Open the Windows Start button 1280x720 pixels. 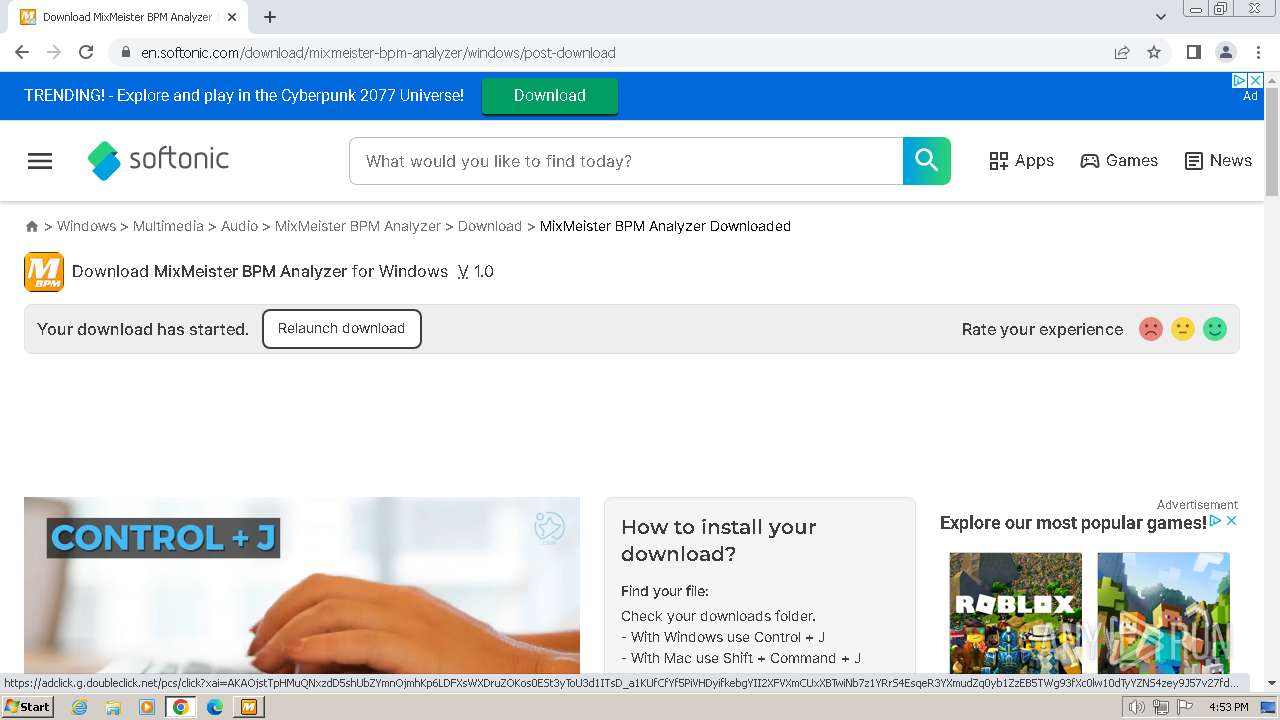pos(28,707)
